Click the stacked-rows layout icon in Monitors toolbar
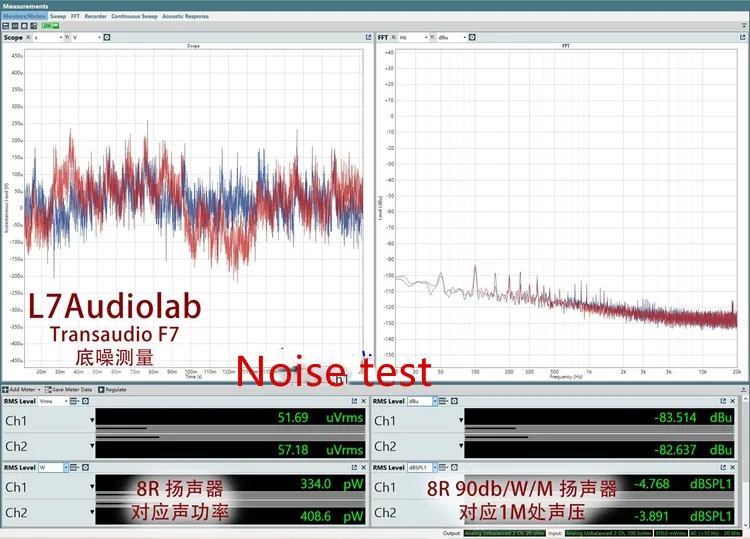Viewport: 750px width, 539px height. pyautogui.click(x=6, y=26)
